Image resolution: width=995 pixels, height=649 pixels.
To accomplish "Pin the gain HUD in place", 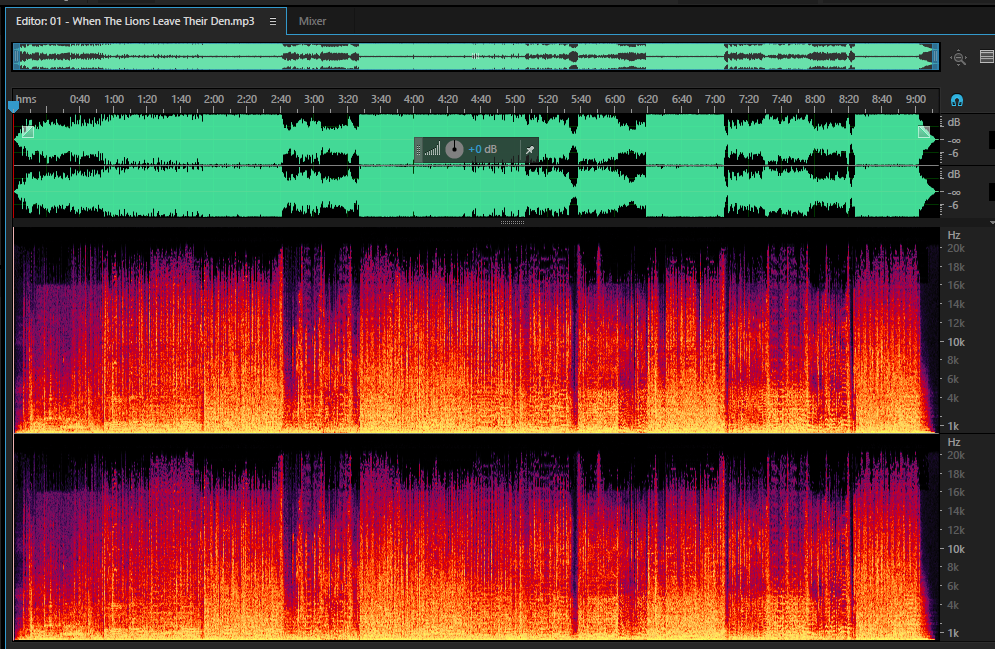I will click(529, 150).
